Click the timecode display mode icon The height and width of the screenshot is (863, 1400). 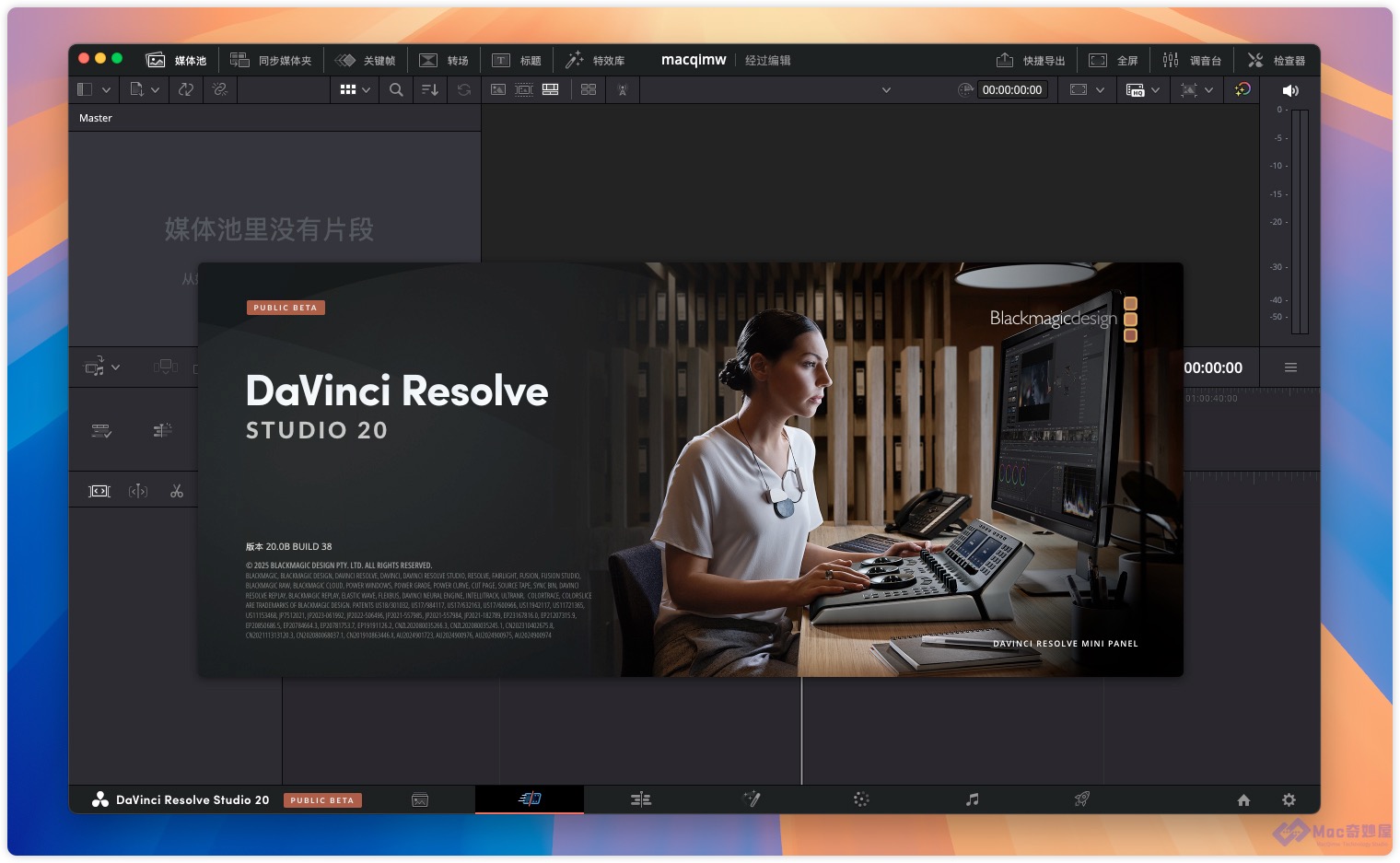(965, 89)
